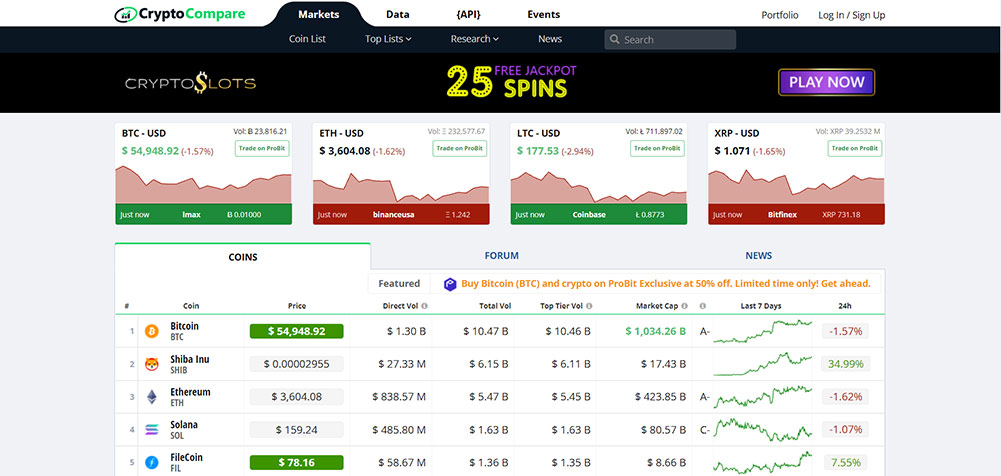Click Shiba Inu price $ 0.00002955
The image size is (1001, 476).
pyautogui.click(x=296, y=364)
